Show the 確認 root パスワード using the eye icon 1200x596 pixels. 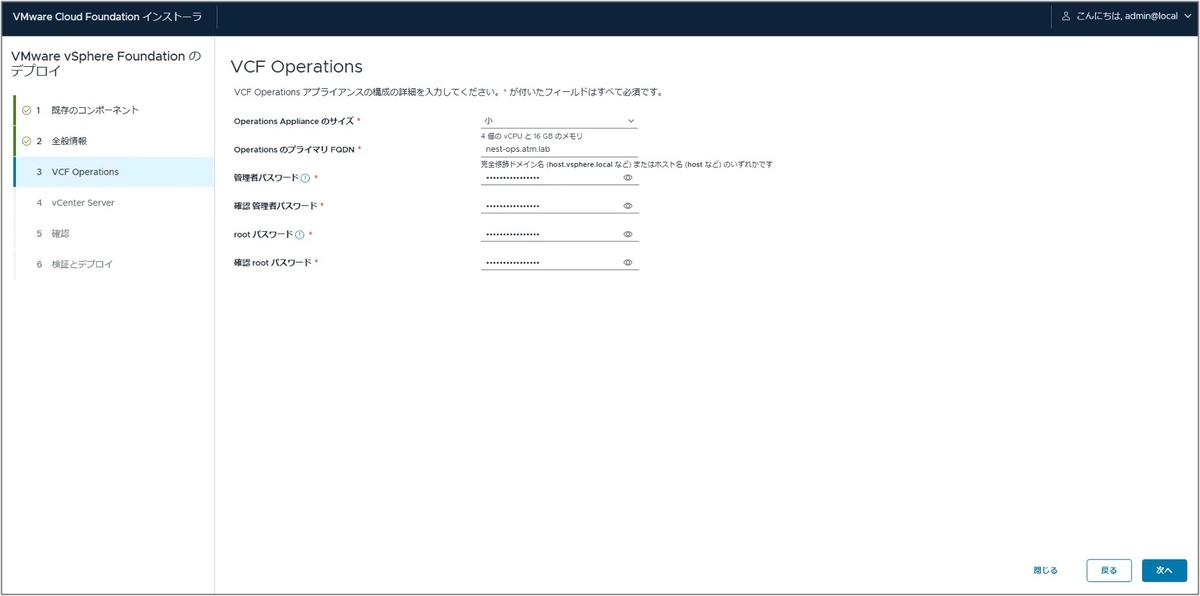[628, 261]
